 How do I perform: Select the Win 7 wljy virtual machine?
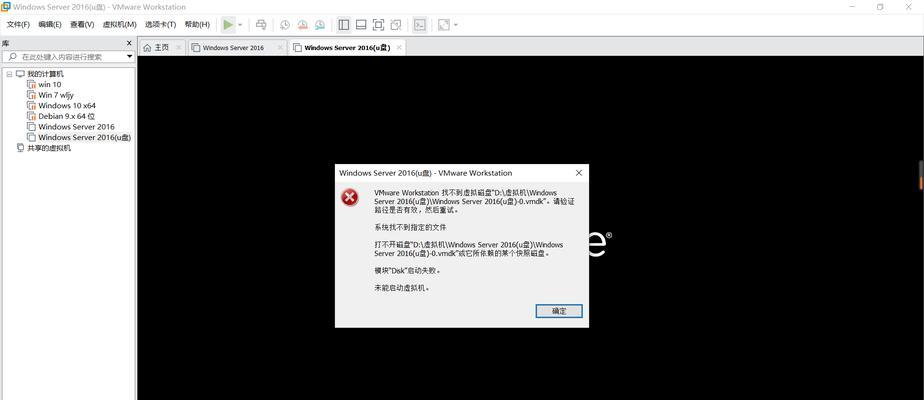(x=56, y=95)
